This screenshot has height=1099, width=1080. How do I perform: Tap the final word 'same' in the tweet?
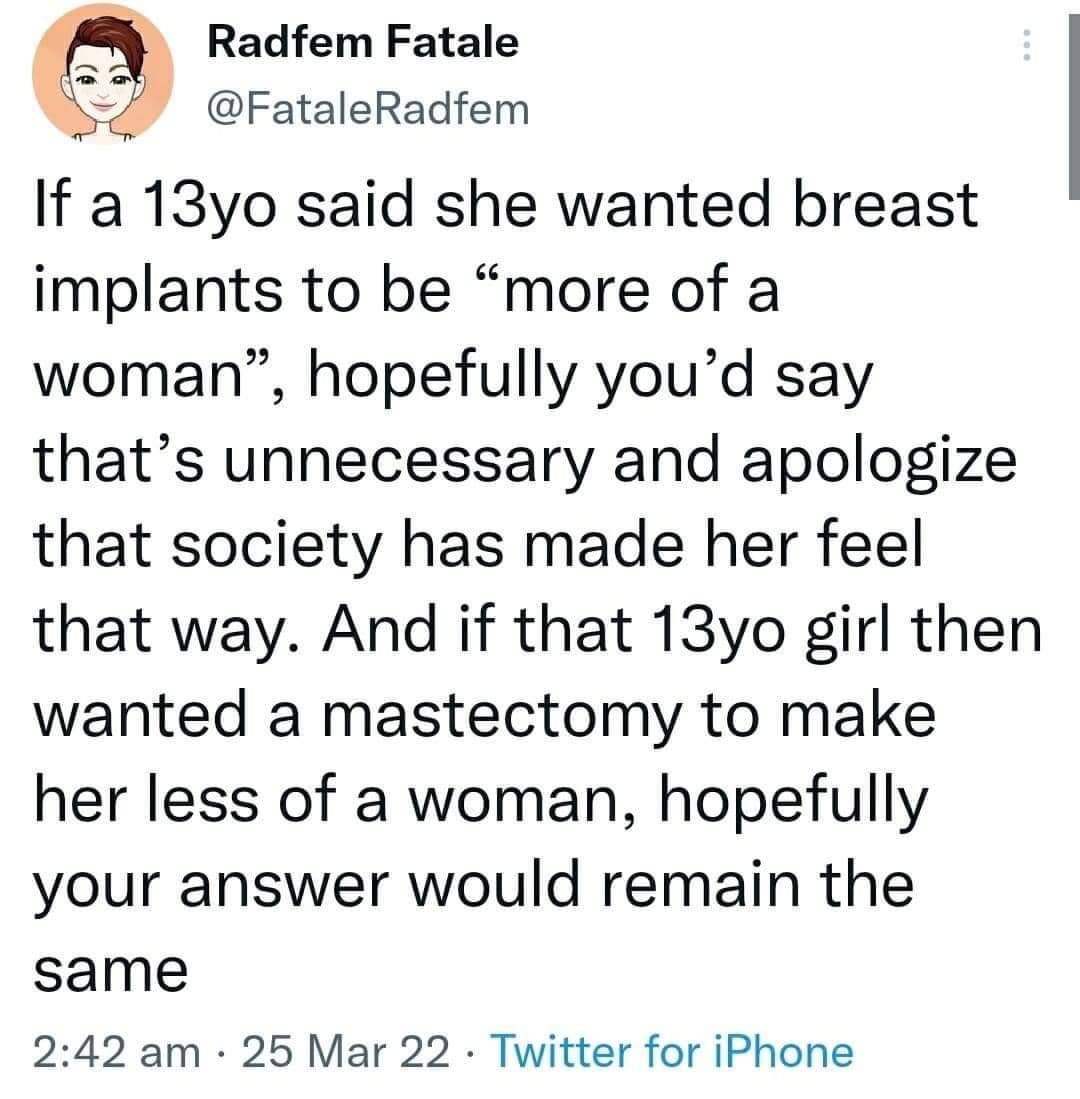[111, 971]
